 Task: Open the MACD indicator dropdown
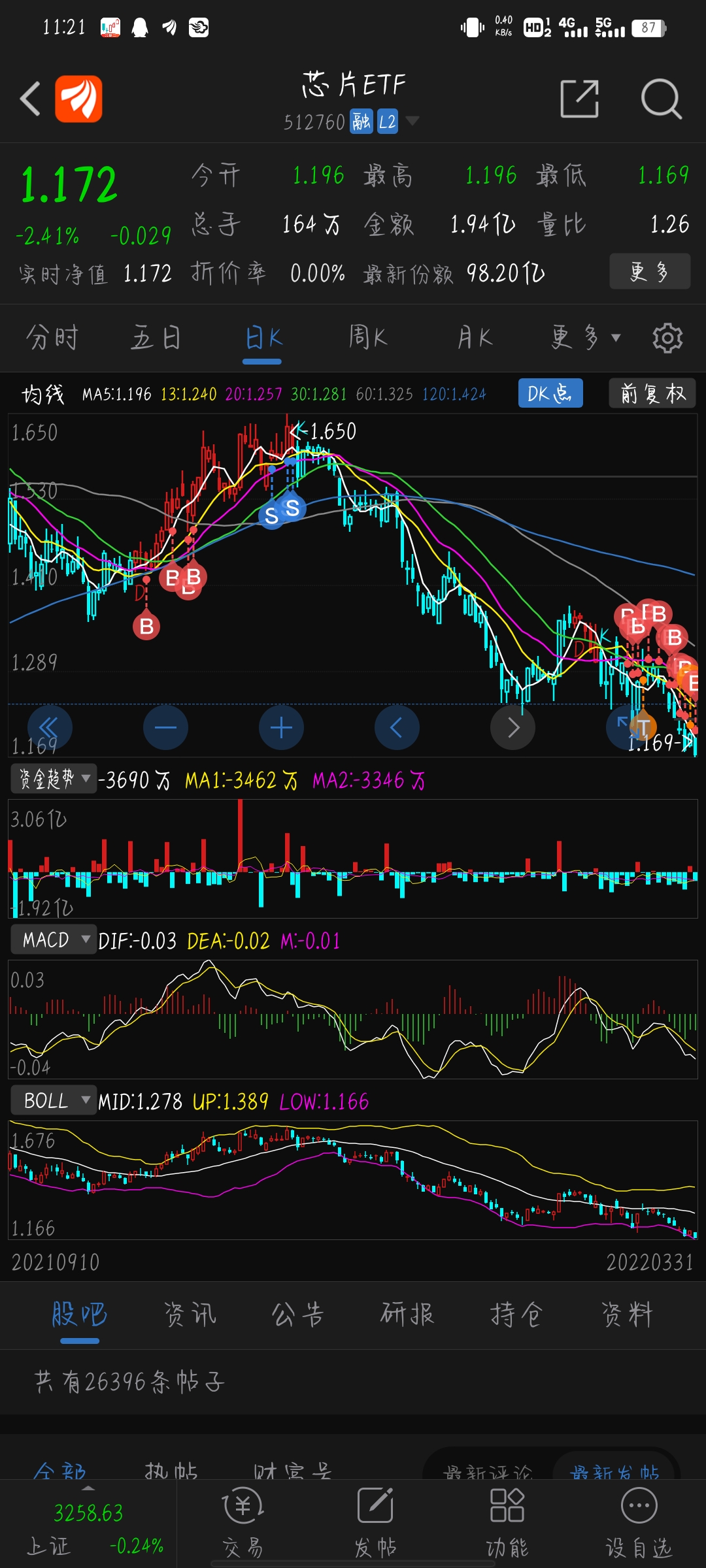[x=54, y=939]
